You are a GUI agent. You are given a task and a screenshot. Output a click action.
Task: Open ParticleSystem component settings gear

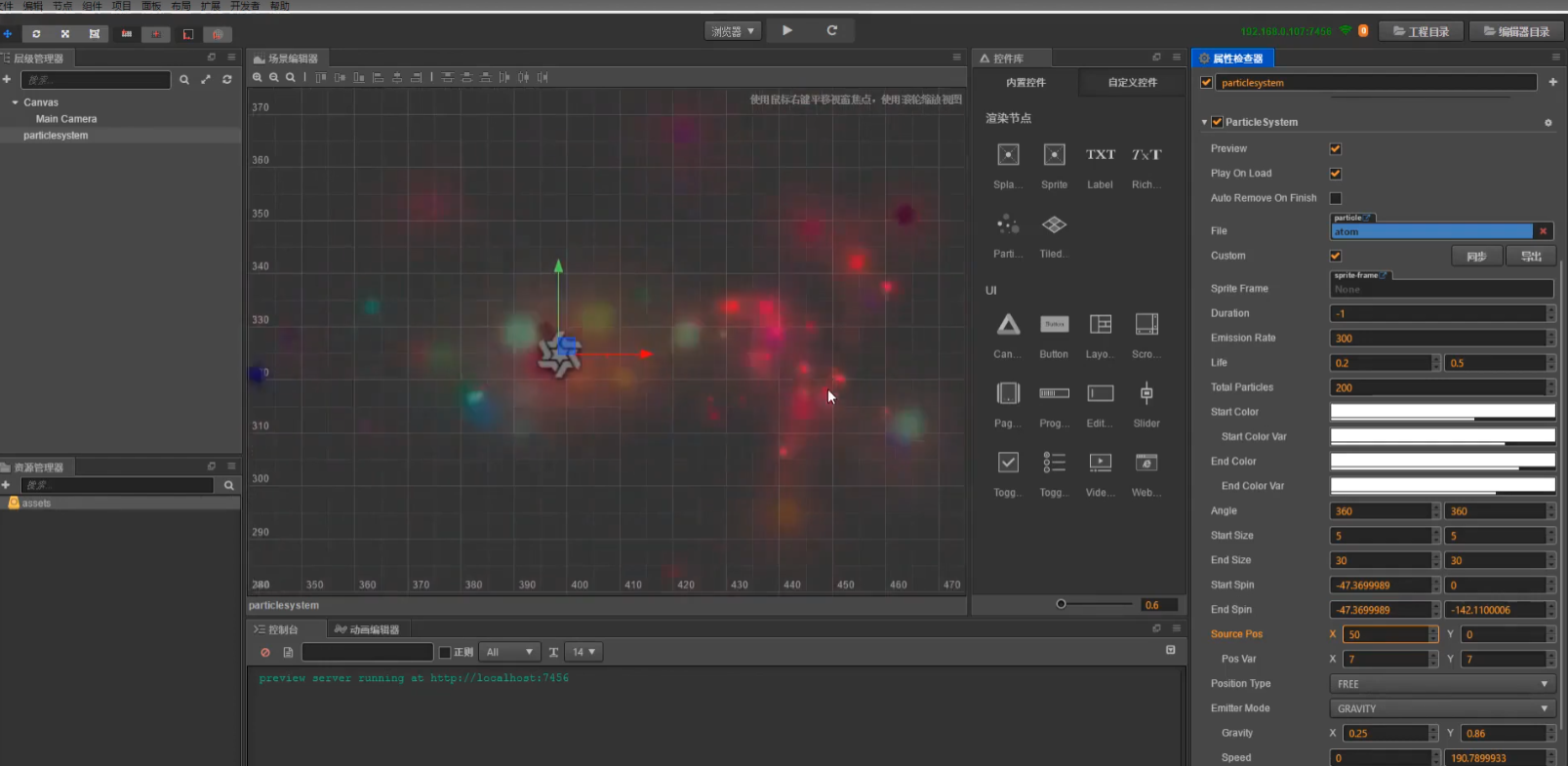tap(1548, 123)
